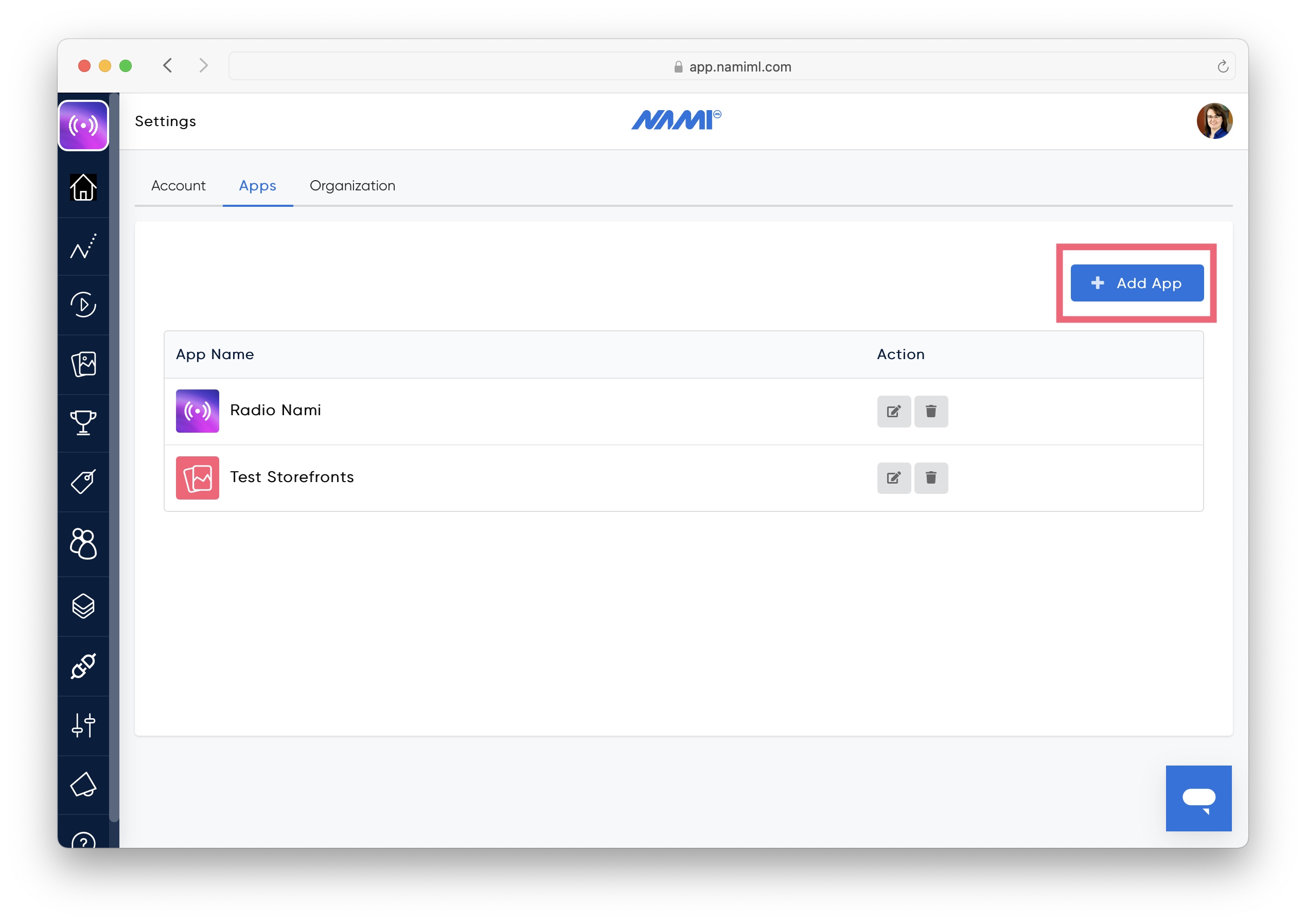Delete the Test Storefronts app

930,477
